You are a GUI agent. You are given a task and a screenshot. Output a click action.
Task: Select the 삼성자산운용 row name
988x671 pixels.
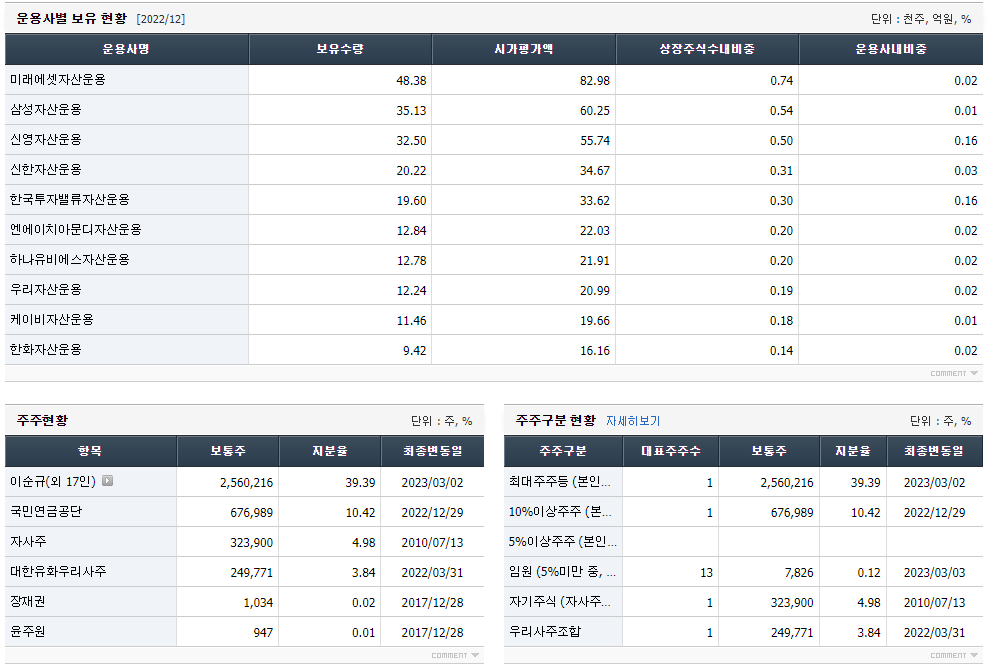[46, 110]
